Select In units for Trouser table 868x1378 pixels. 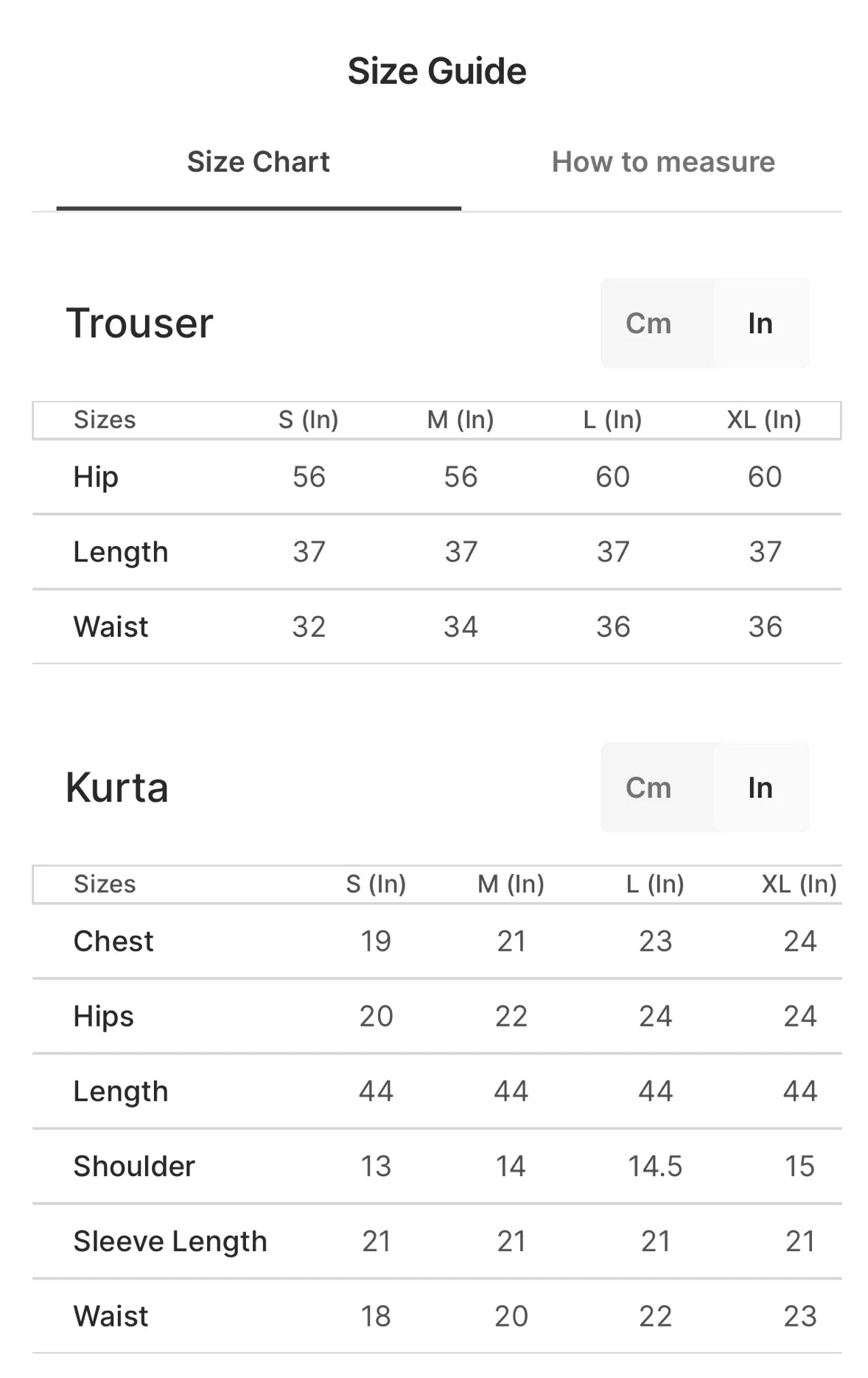(x=760, y=323)
